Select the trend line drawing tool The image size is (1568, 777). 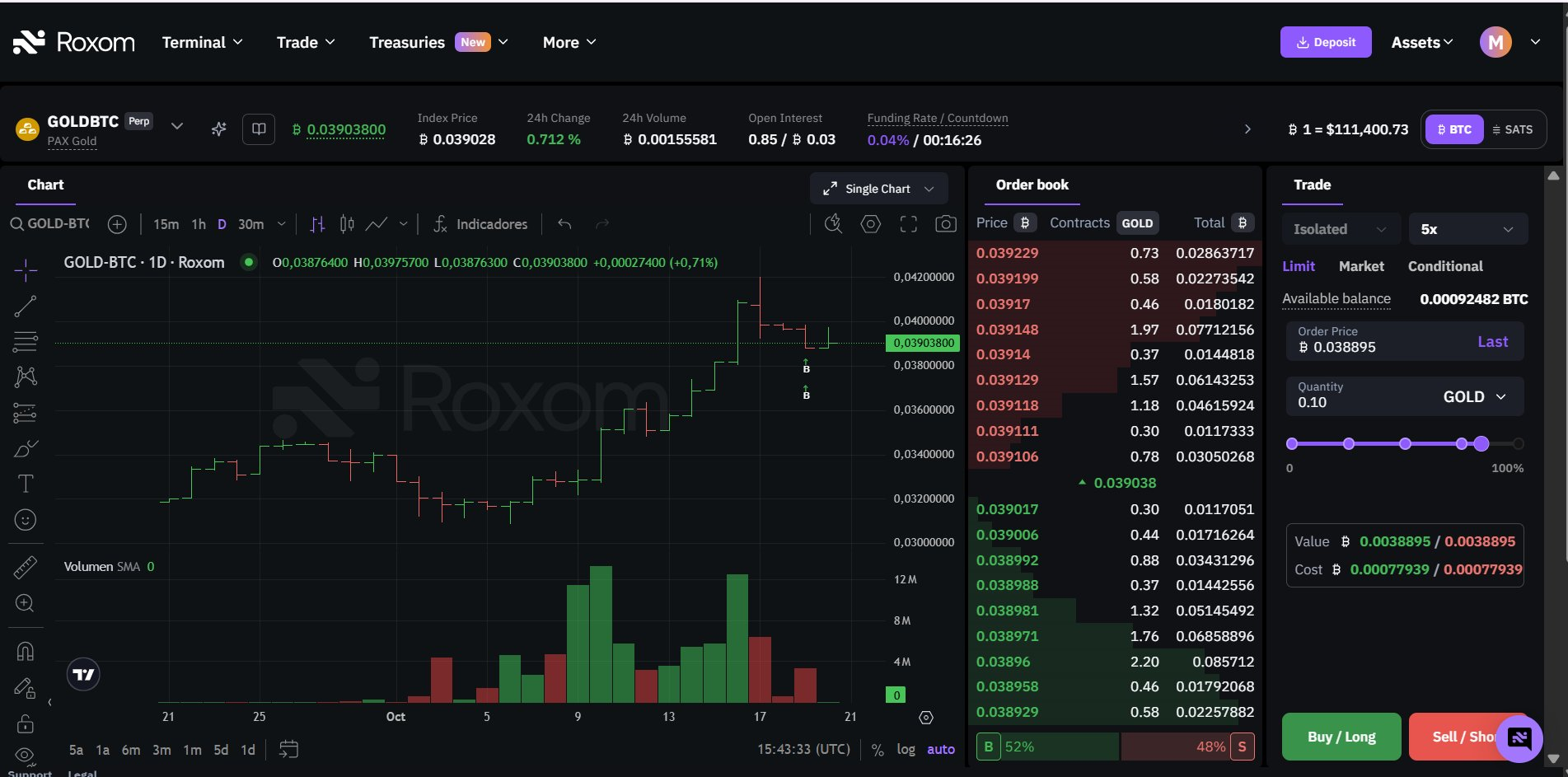[26, 307]
